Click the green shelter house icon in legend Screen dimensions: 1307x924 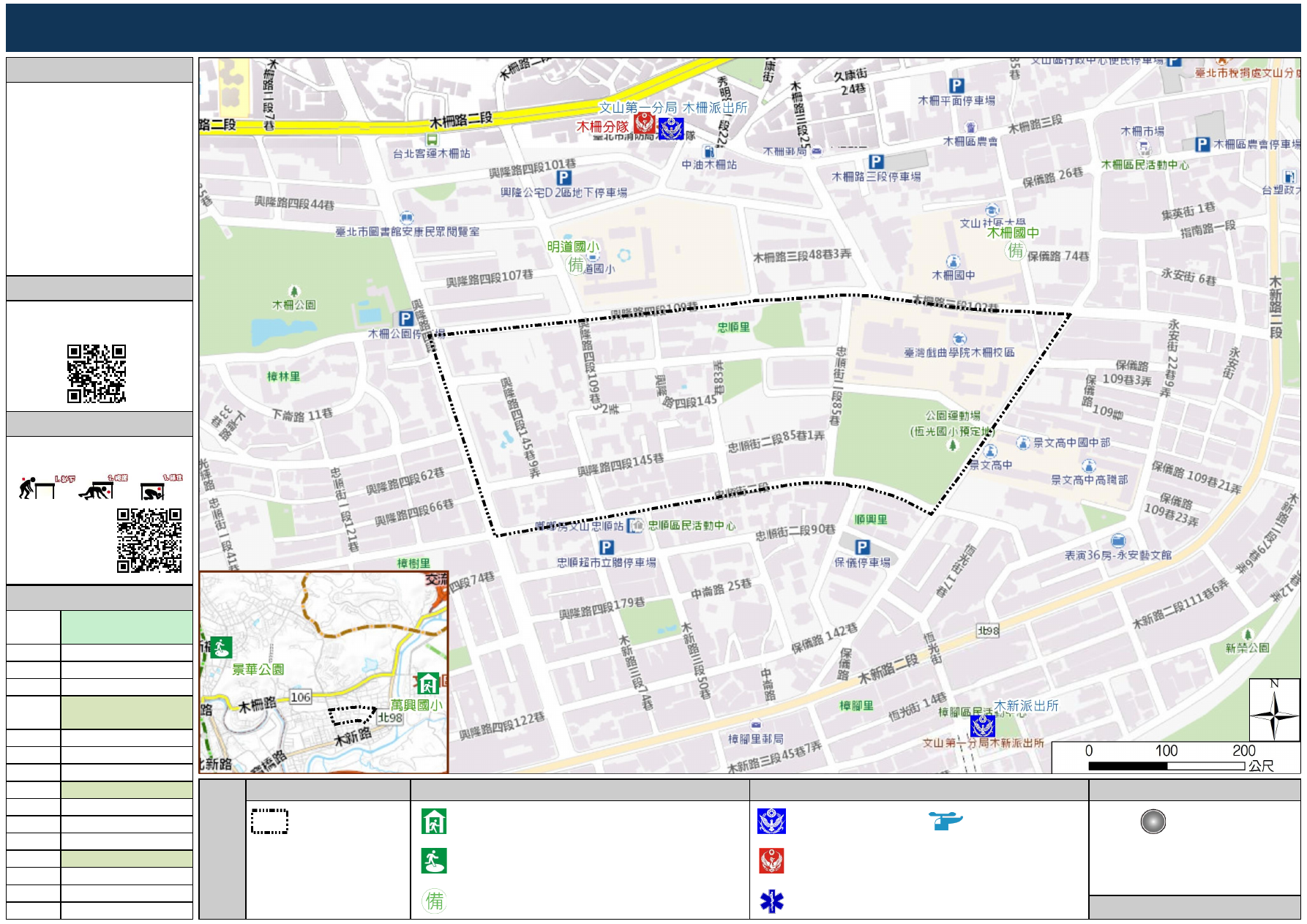(x=434, y=821)
